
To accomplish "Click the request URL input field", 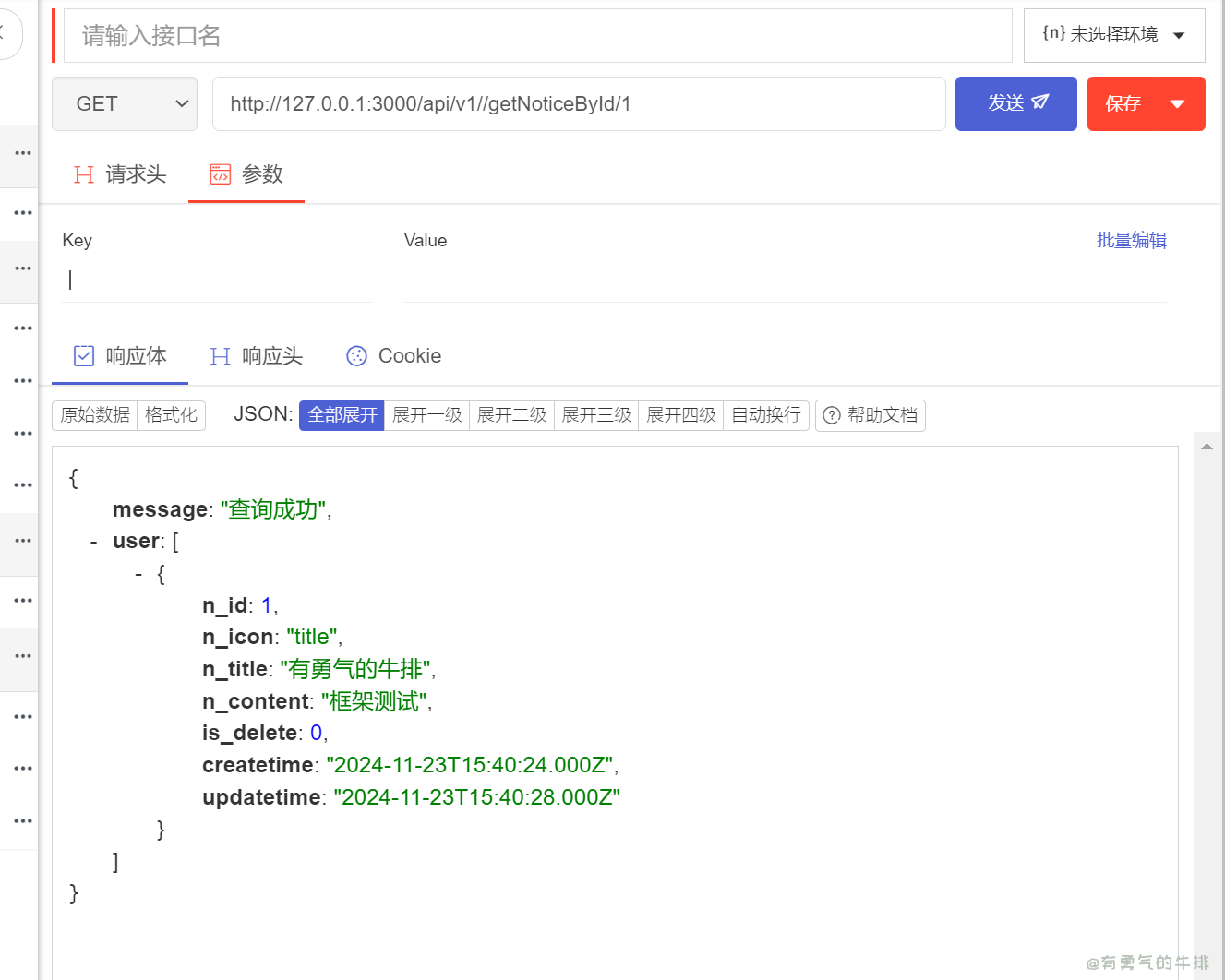I will 579,104.
